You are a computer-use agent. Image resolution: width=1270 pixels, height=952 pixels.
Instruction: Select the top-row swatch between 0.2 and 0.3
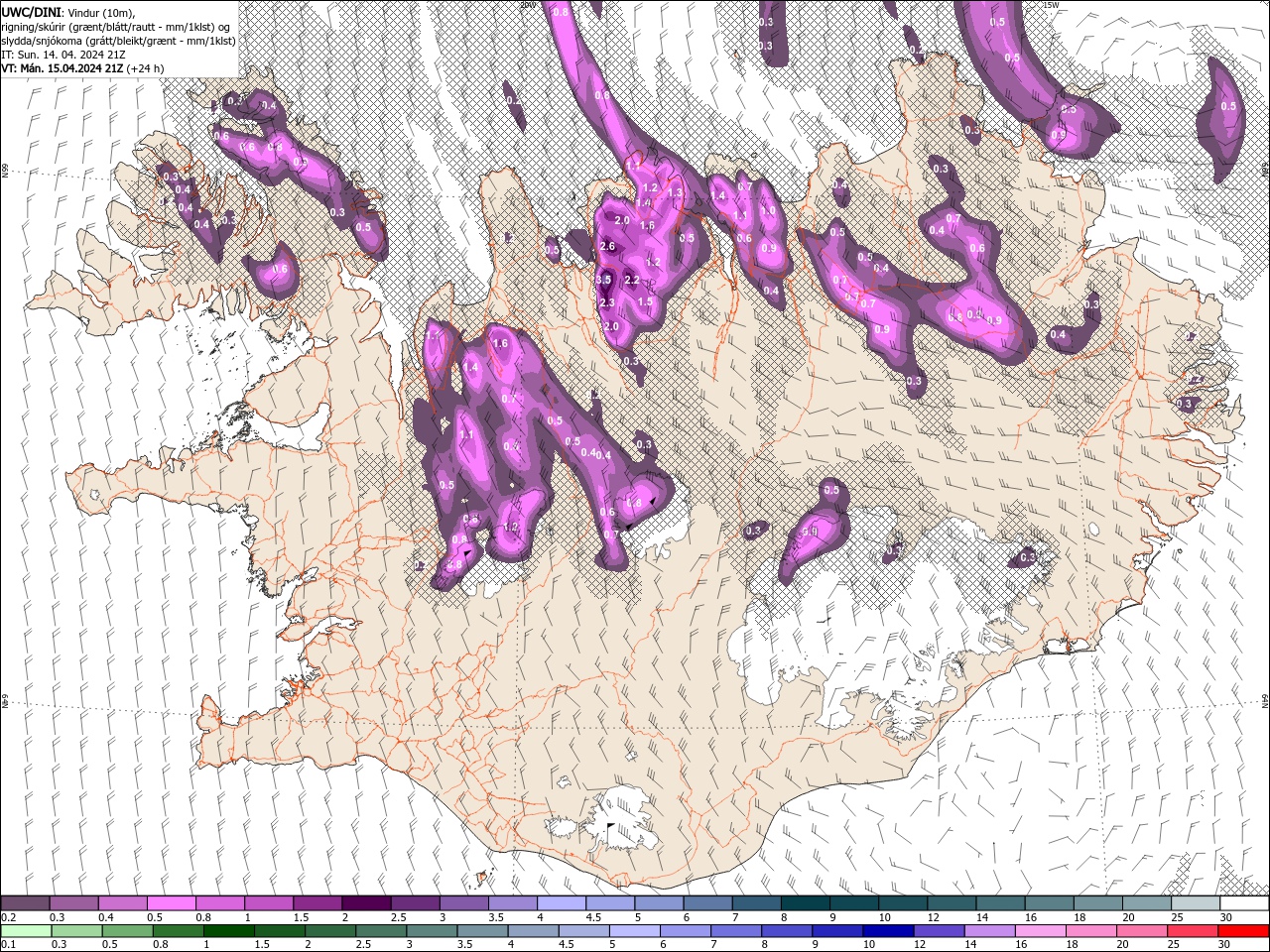[25, 903]
